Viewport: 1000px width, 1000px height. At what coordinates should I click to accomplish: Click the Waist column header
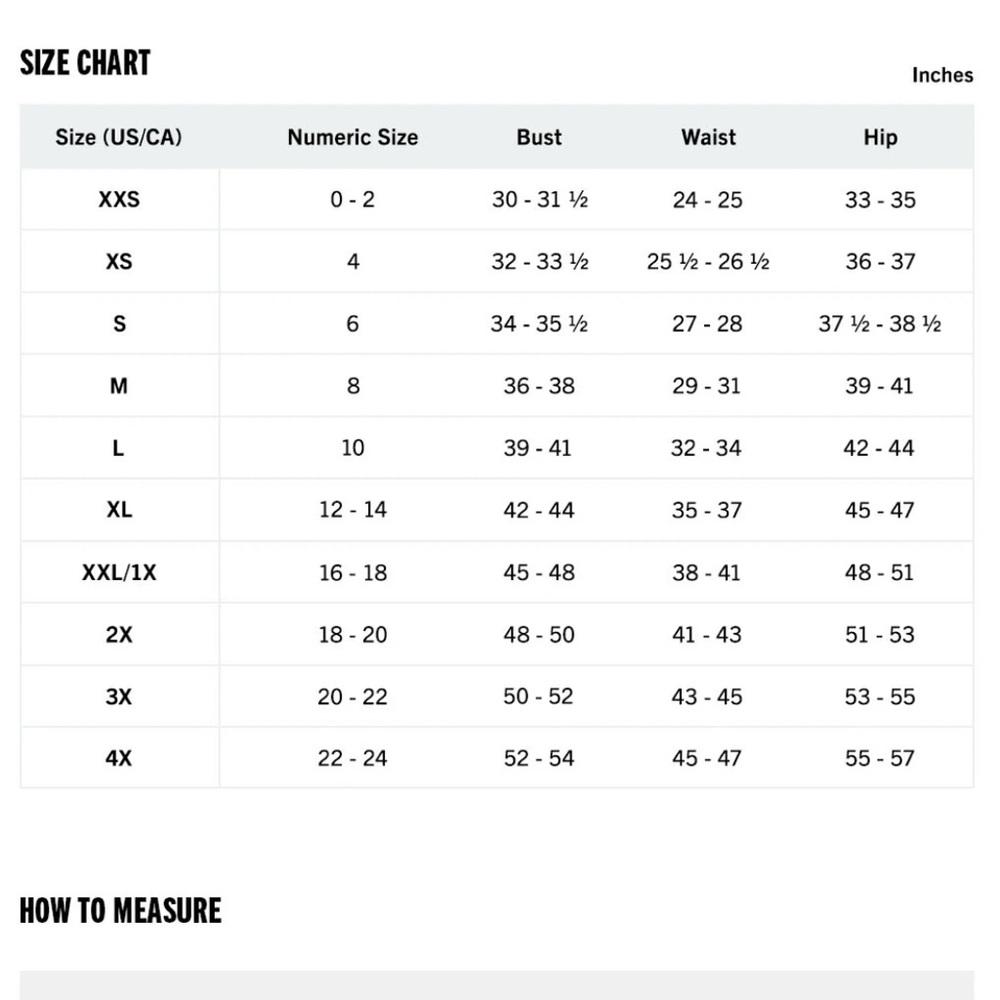tap(708, 137)
